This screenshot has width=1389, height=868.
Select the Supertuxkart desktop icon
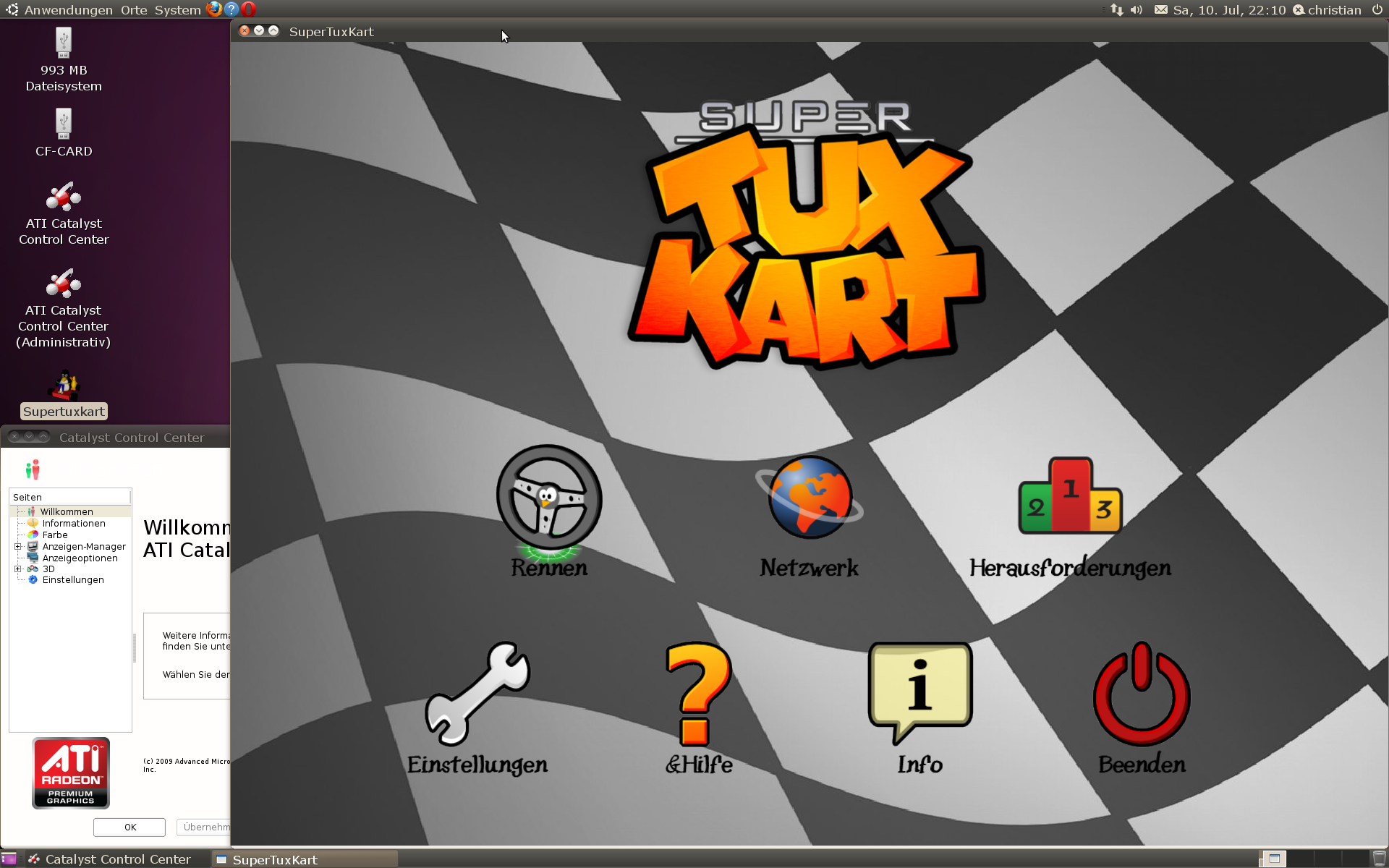point(64,395)
